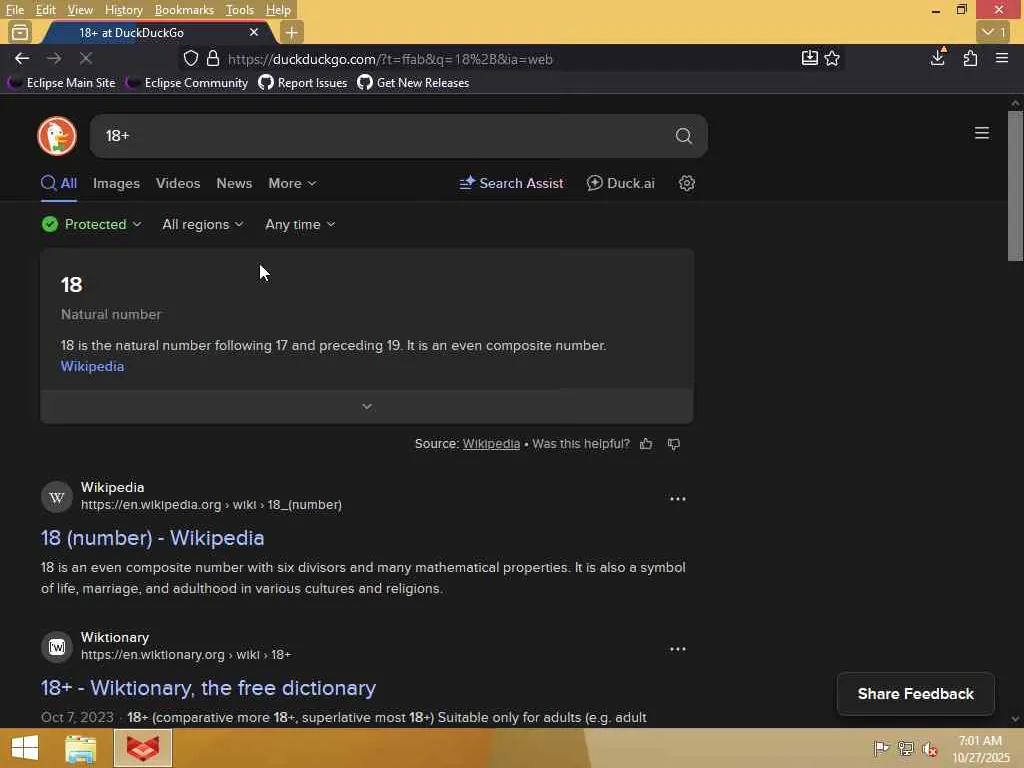1024x768 pixels.
Task: Switch to the Videos tab
Action: click(x=178, y=184)
